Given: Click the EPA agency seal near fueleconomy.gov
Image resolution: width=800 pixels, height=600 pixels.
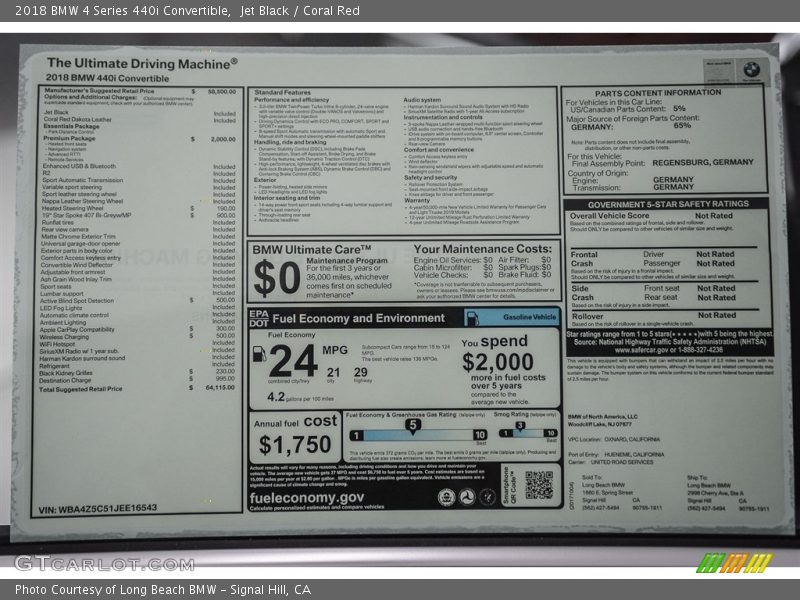Looking at the screenshot, I should [446, 497].
